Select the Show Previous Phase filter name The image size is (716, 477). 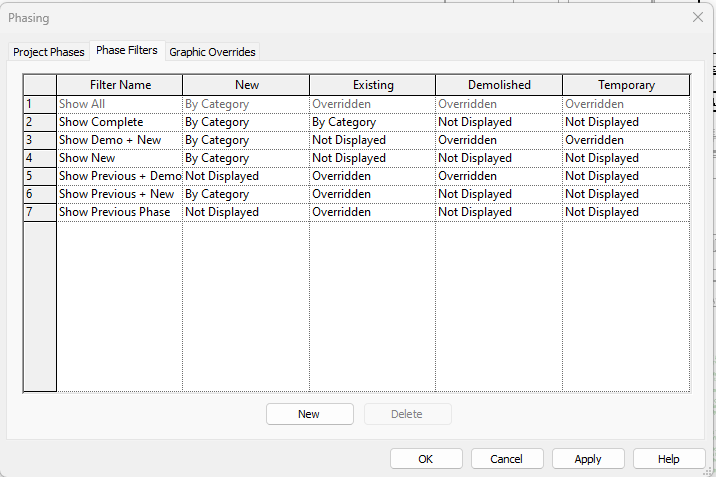click(x=120, y=212)
